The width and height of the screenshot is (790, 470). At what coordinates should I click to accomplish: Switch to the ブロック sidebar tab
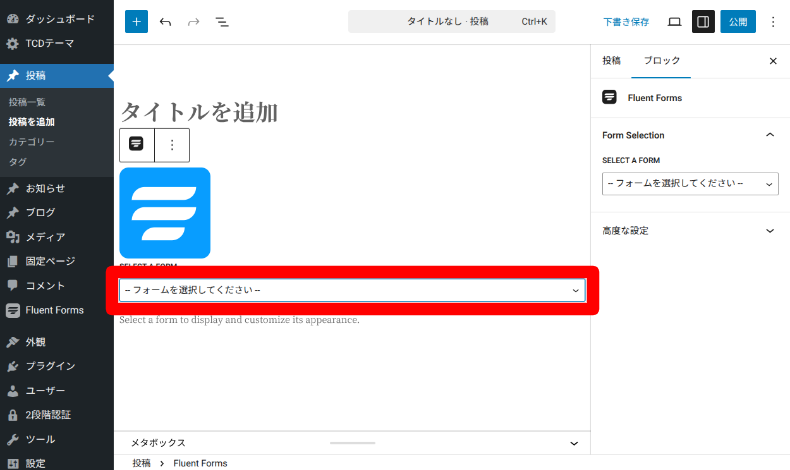coord(662,61)
